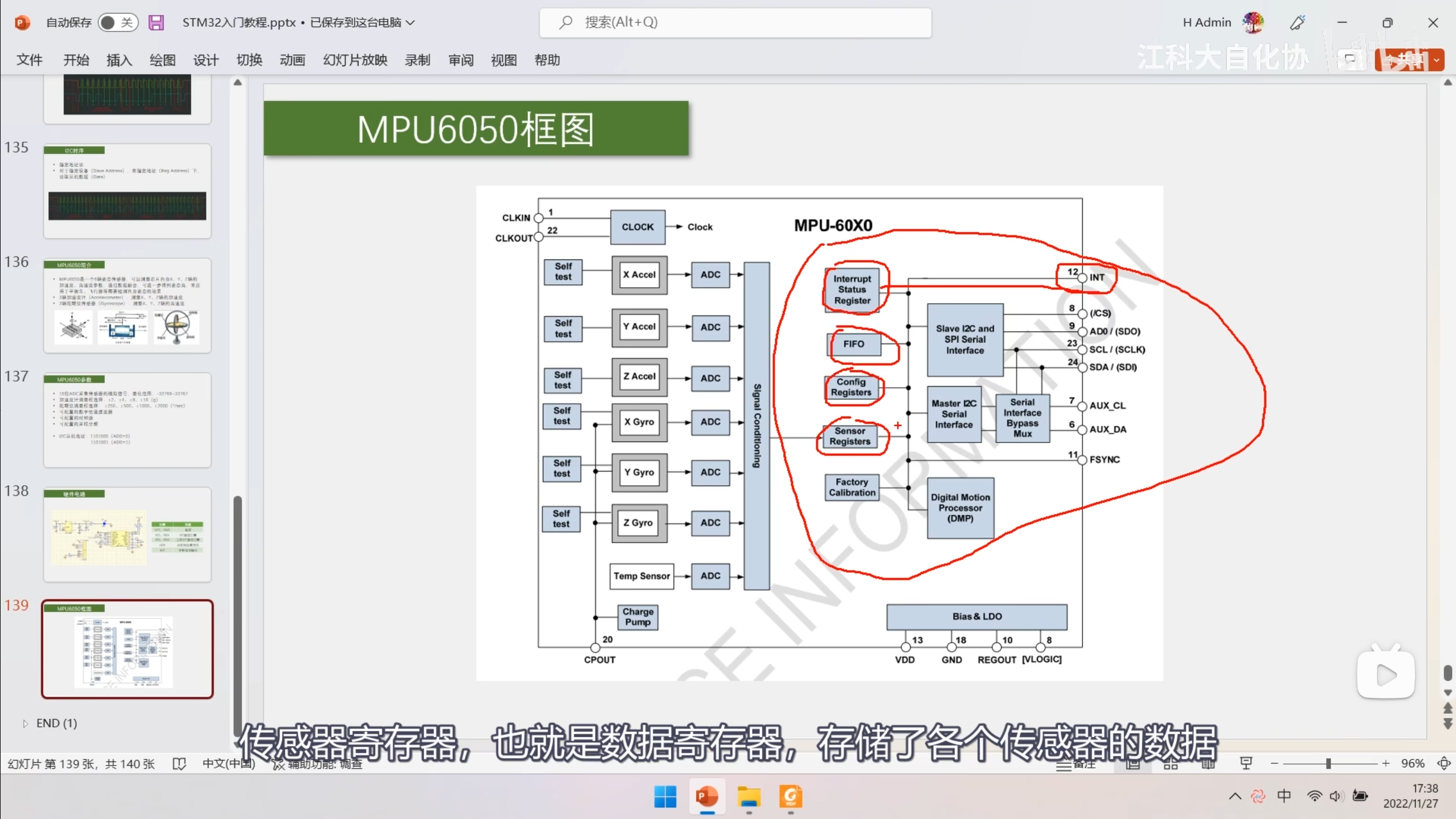
Task: Open the file name saved-location dropdown
Action: click(411, 23)
